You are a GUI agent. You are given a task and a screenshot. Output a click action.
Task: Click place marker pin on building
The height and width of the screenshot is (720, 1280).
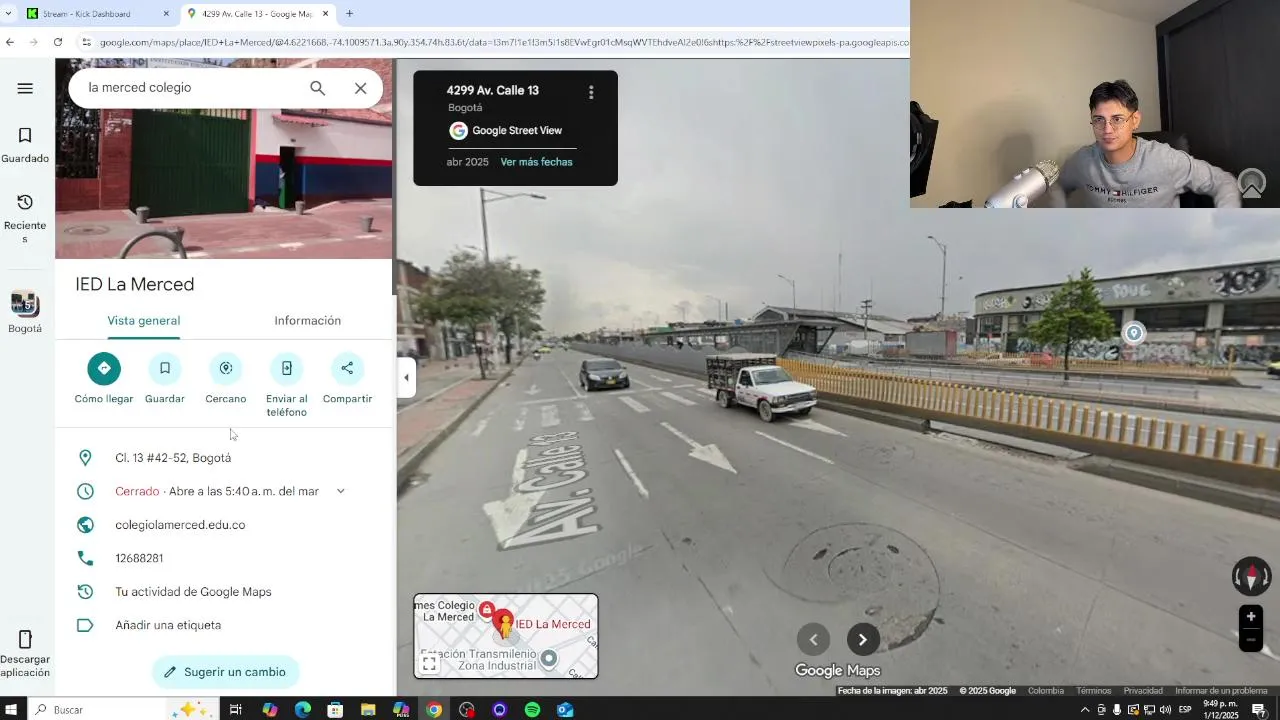click(1134, 333)
